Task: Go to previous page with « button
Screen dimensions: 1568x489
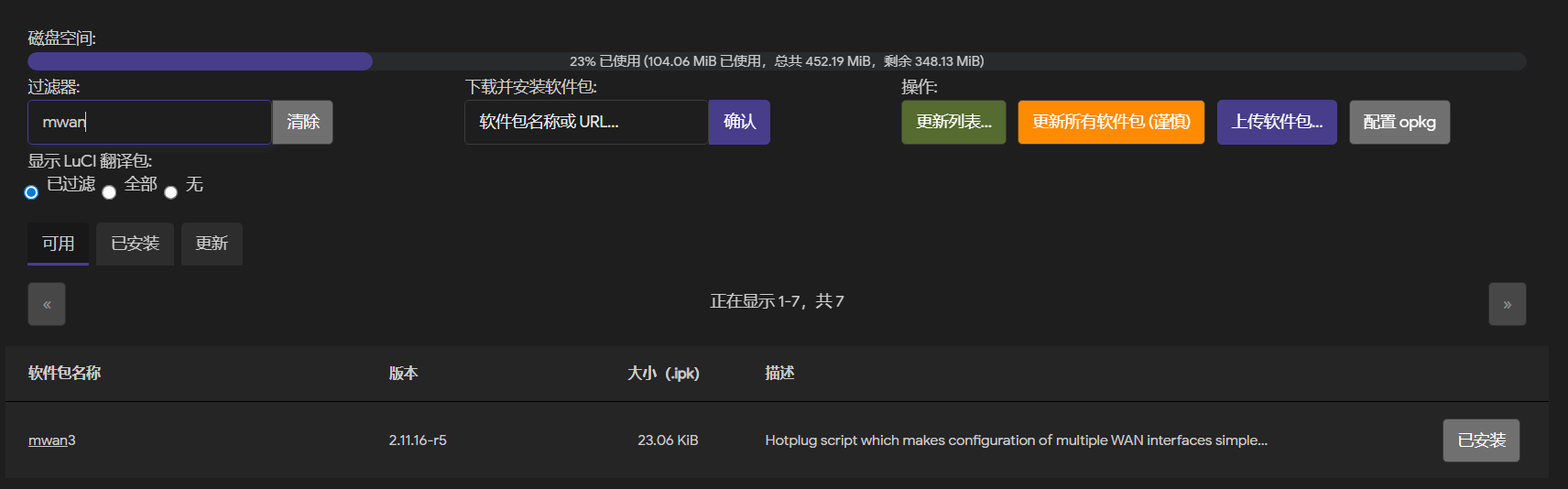Action: point(47,304)
